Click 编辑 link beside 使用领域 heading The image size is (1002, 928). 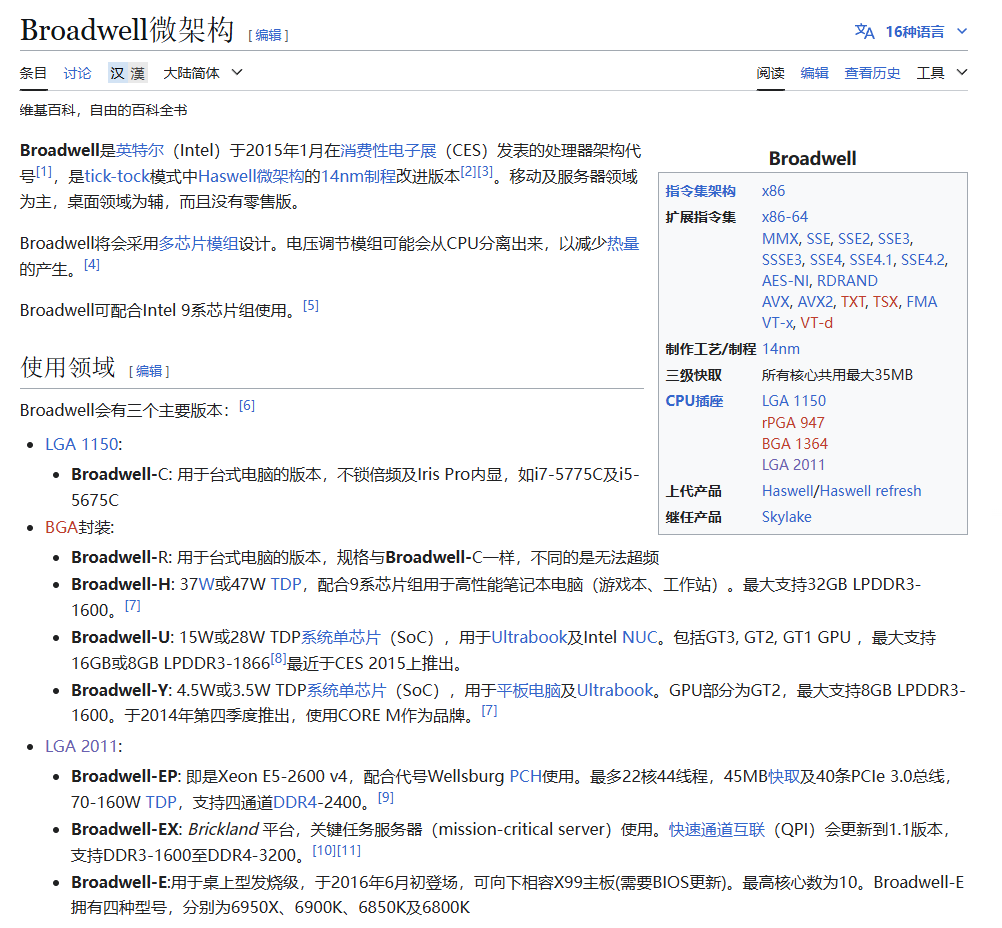[149, 371]
